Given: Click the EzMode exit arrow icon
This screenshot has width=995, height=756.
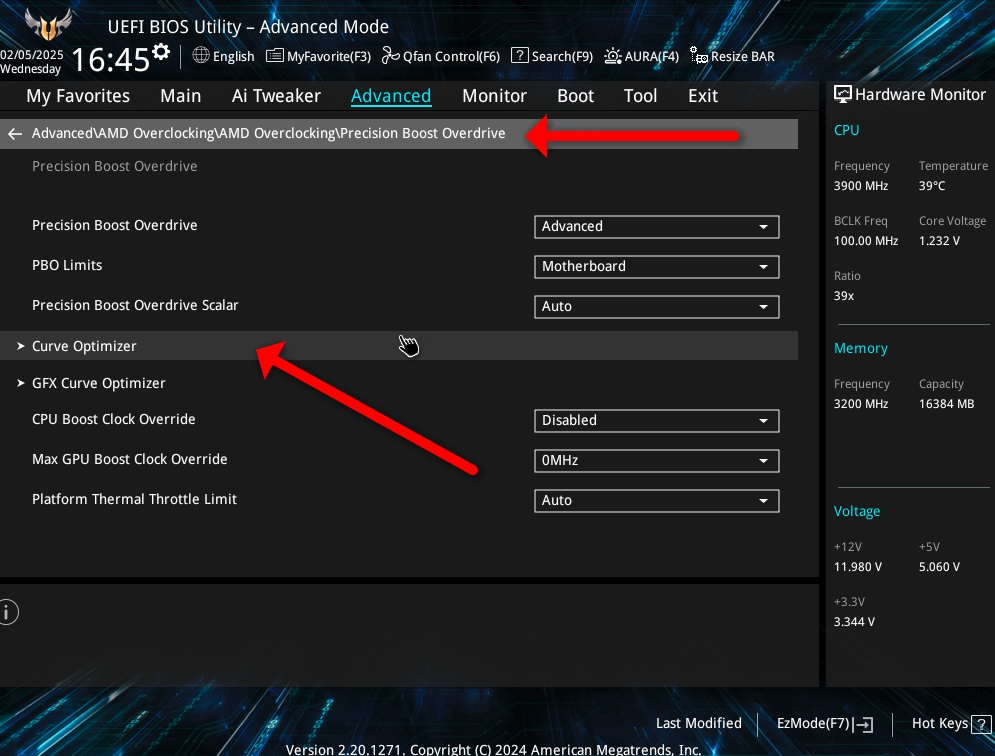Looking at the screenshot, I should pyautogui.click(x=863, y=724).
